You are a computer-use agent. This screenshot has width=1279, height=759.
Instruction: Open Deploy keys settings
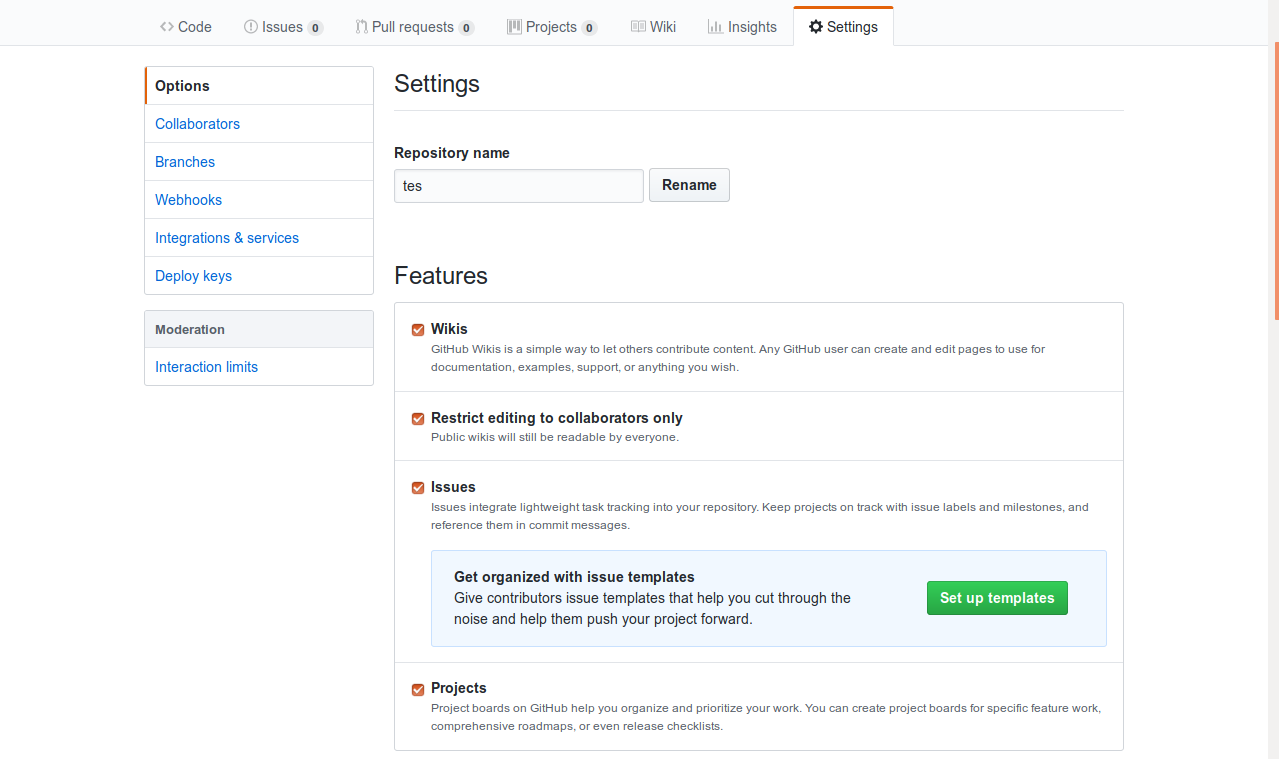tap(193, 276)
